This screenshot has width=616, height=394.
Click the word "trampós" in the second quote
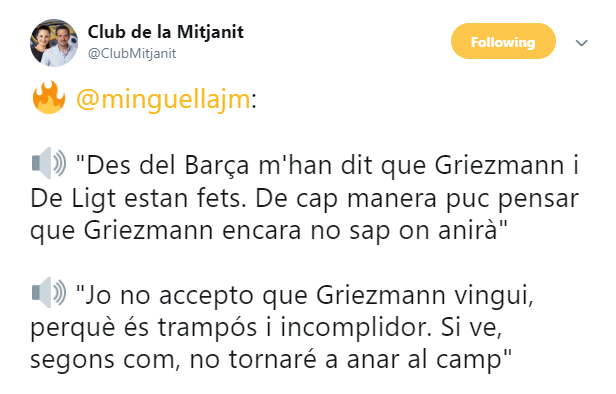(x=207, y=327)
